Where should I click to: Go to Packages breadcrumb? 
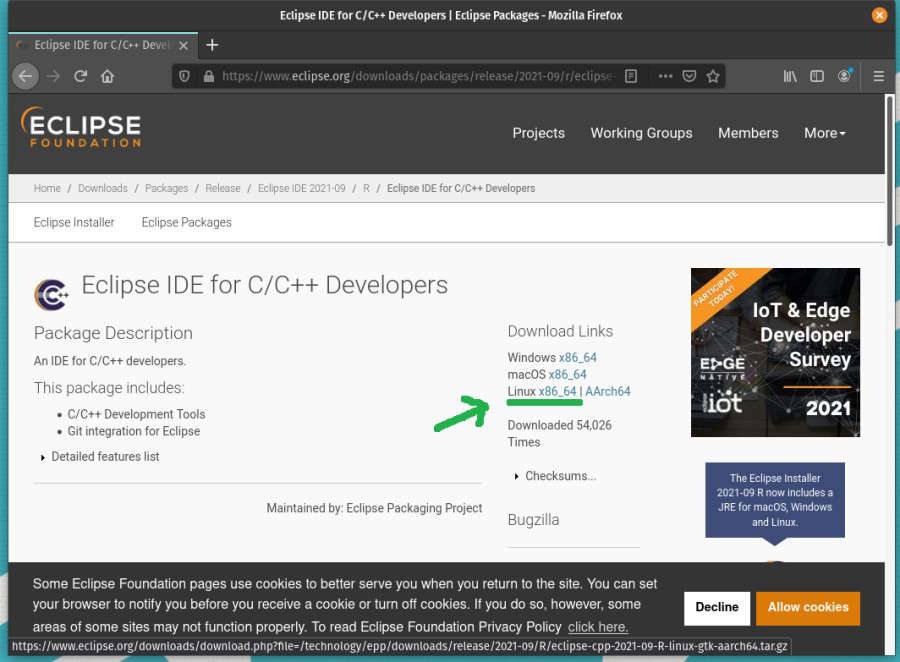pyautogui.click(x=166, y=188)
